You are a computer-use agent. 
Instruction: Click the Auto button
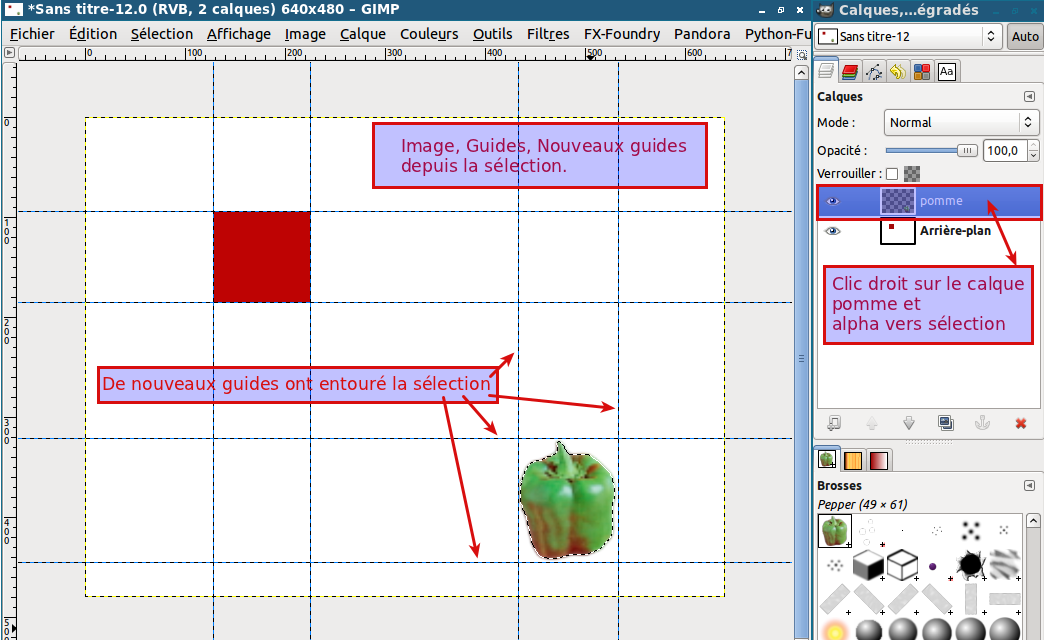(1024, 36)
